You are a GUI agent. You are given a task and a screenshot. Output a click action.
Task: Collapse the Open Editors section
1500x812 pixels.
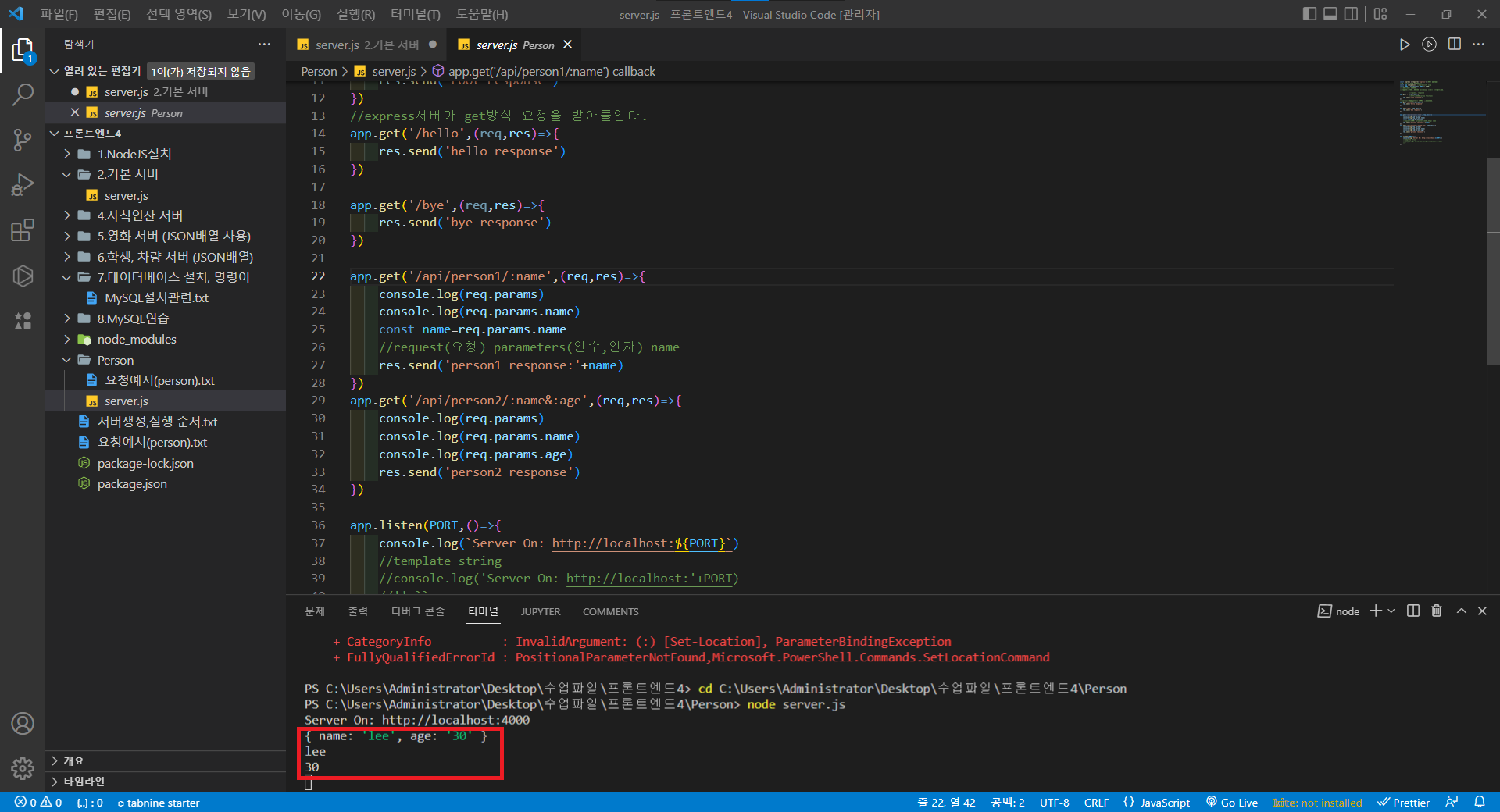click(x=55, y=71)
